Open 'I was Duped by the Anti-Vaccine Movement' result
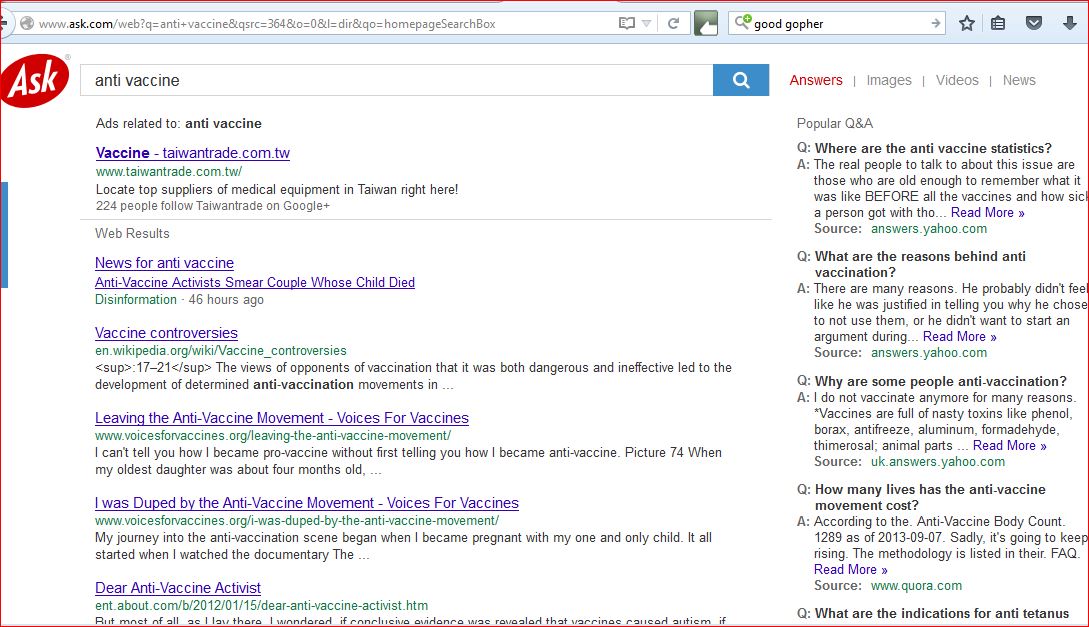 coord(306,503)
